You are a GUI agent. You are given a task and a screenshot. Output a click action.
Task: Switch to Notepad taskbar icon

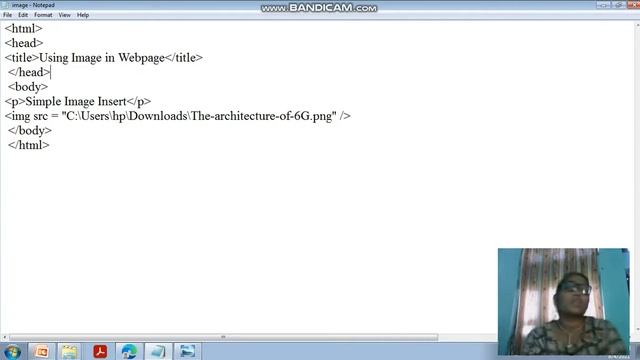pyautogui.click(x=158, y=351)
